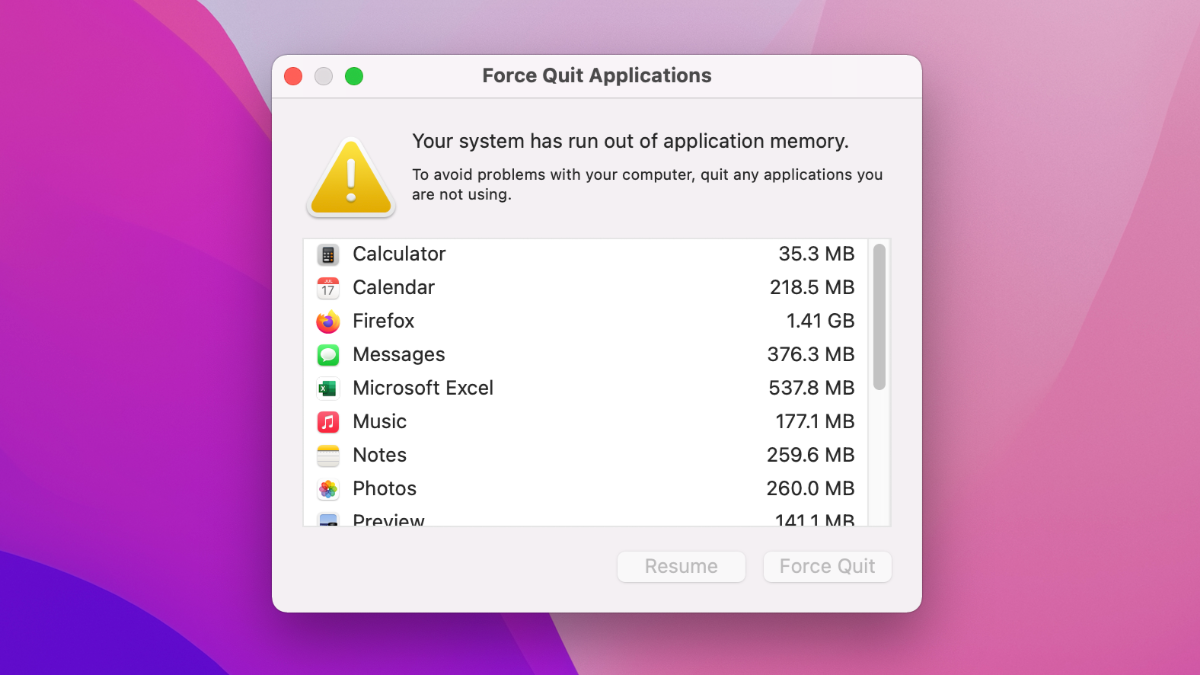The image size is (1200, 675).
Task: Click the Force Quit Applications title bar
Action: [596, 76]
